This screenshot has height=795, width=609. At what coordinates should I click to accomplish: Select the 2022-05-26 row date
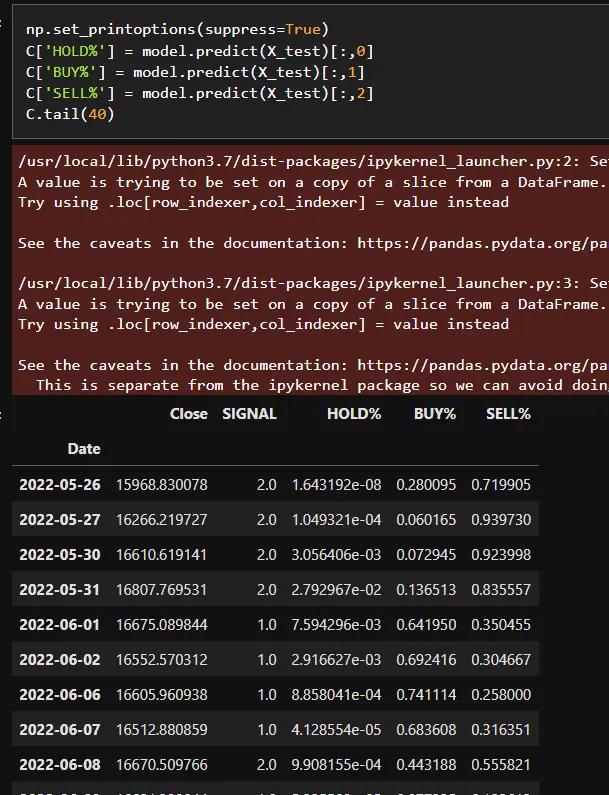coord(60,485)
